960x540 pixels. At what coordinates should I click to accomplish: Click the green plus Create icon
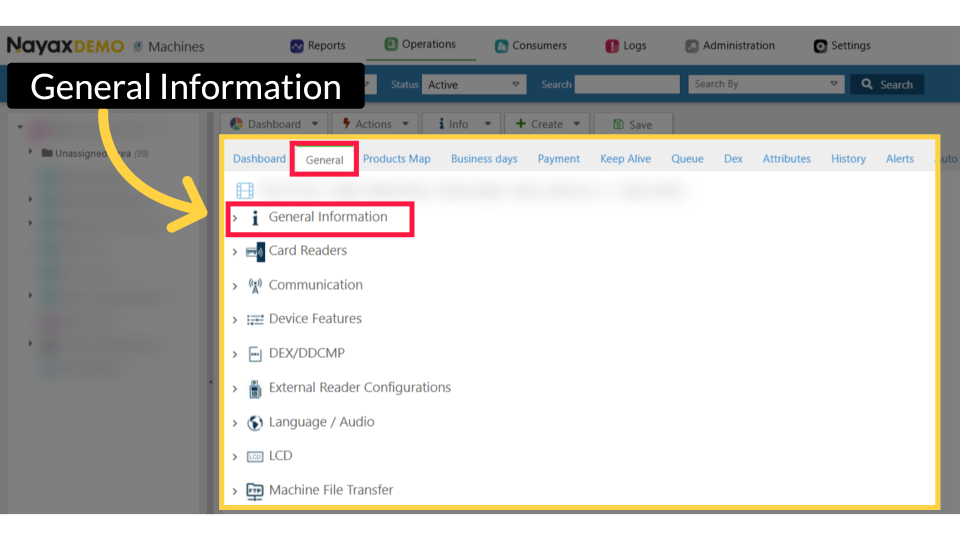click(520, 124)
